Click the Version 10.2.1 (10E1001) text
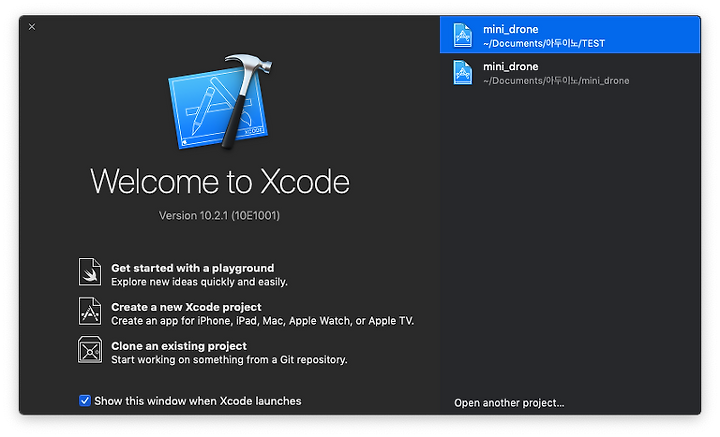This screenshot has width=720, height=437. tap(219, 215)
